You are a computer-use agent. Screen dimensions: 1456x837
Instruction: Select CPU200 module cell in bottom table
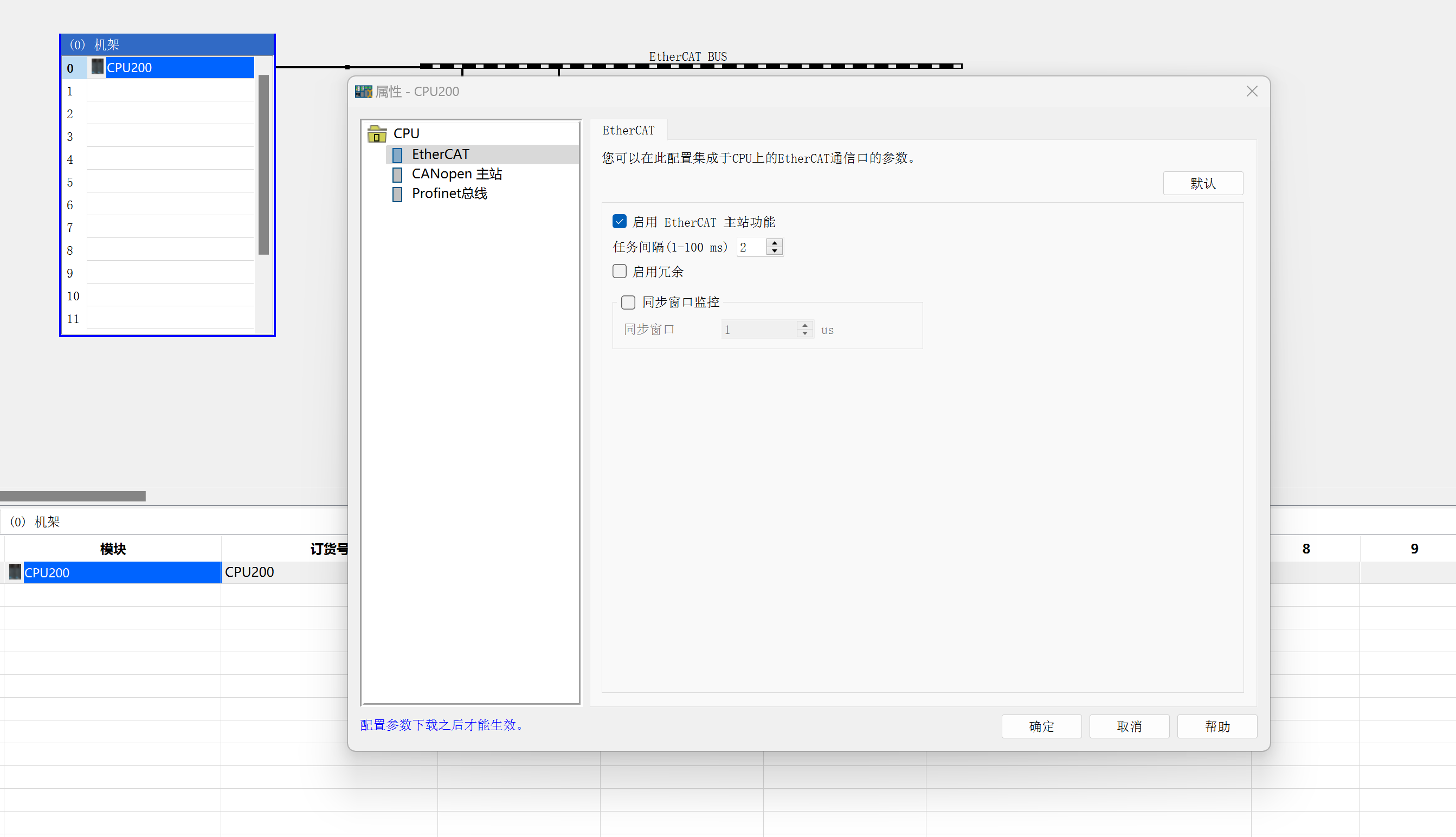click(x=122, y=572)
